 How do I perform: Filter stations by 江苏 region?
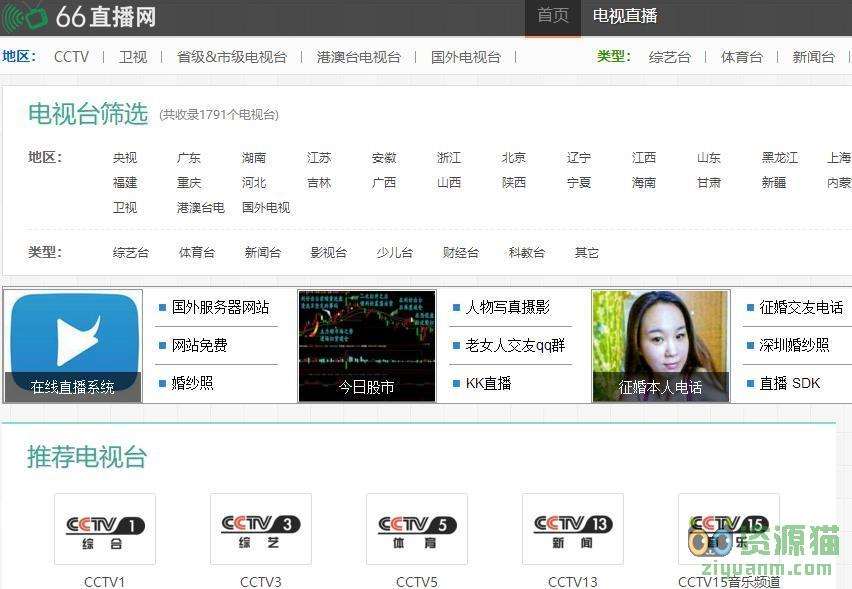tap(319, 158)
